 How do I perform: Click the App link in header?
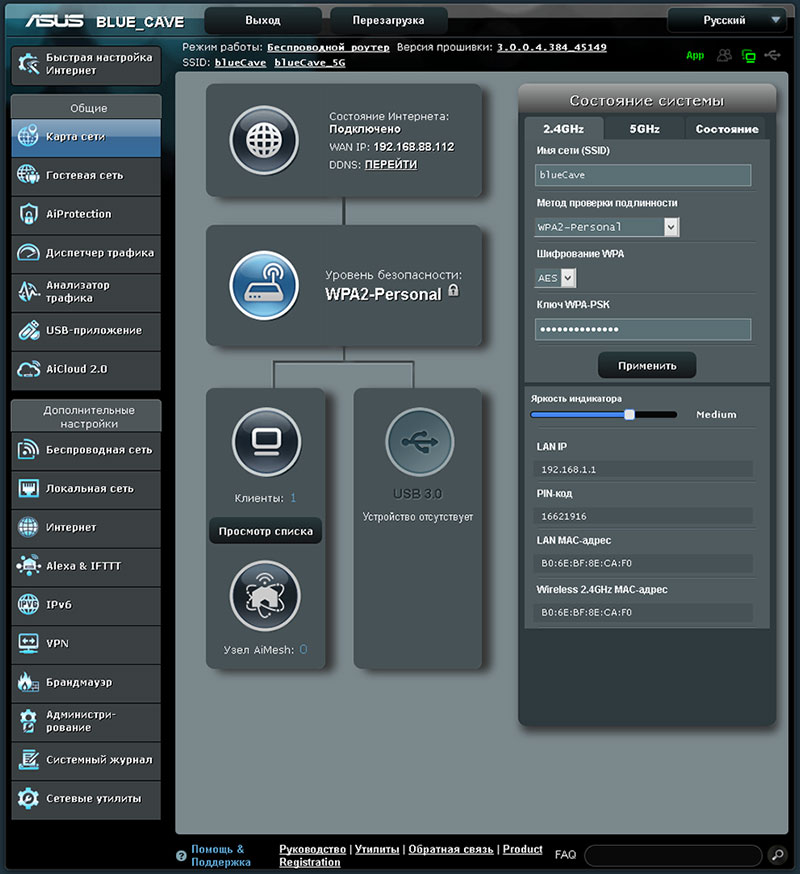pyautogui.click(x=695, y=55)
